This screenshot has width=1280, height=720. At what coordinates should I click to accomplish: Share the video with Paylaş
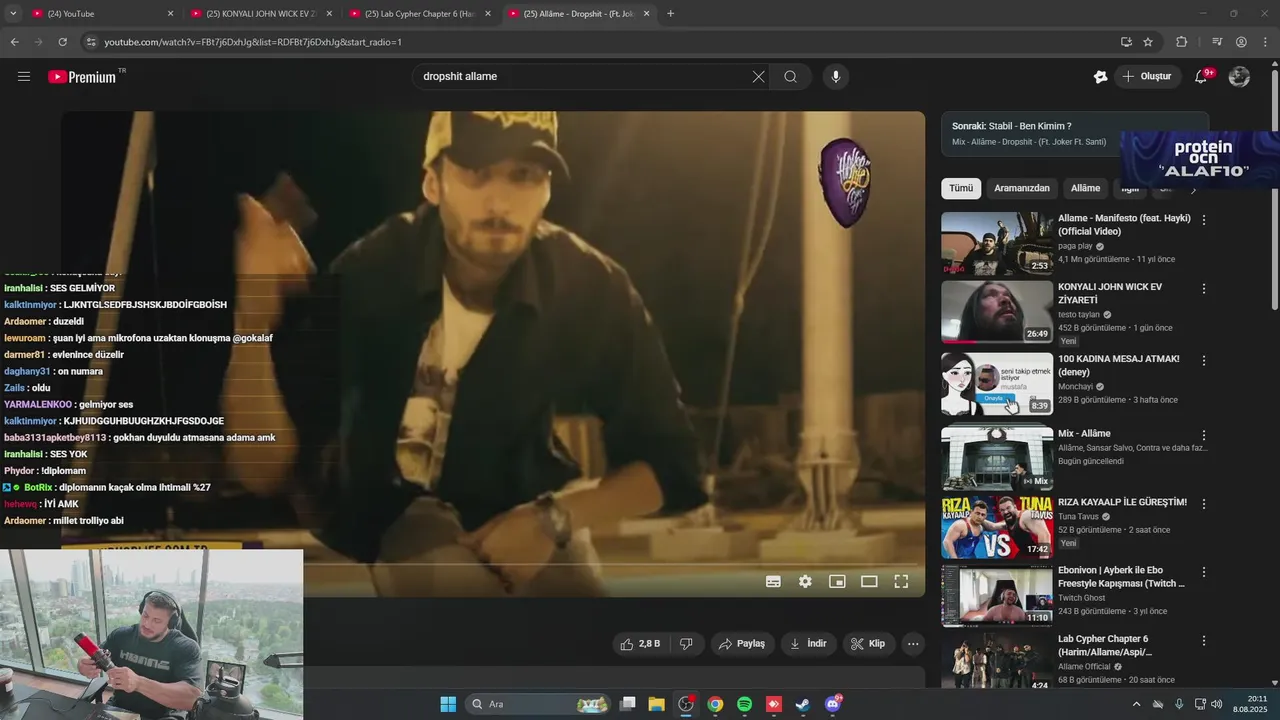coord(742,644)
